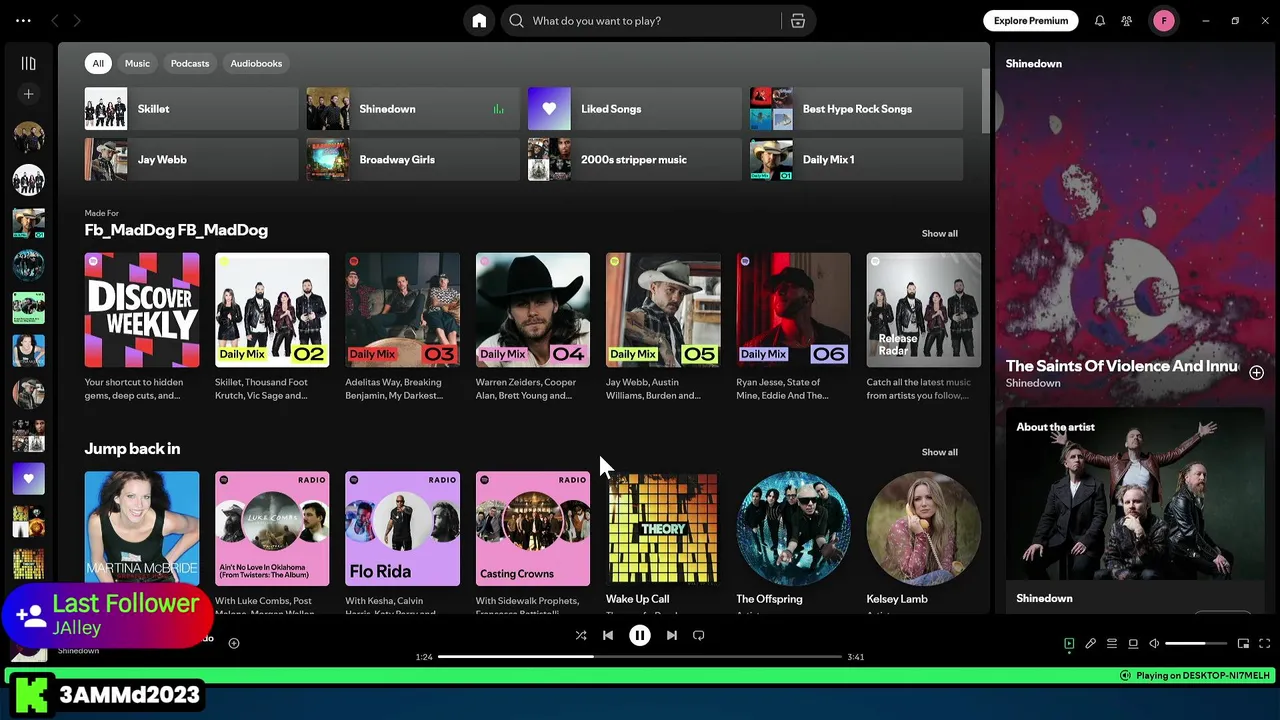Open Daily Mix 03 card

[402, 327]
